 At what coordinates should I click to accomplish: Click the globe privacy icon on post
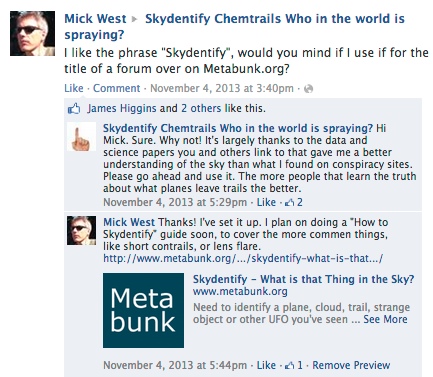309,89
